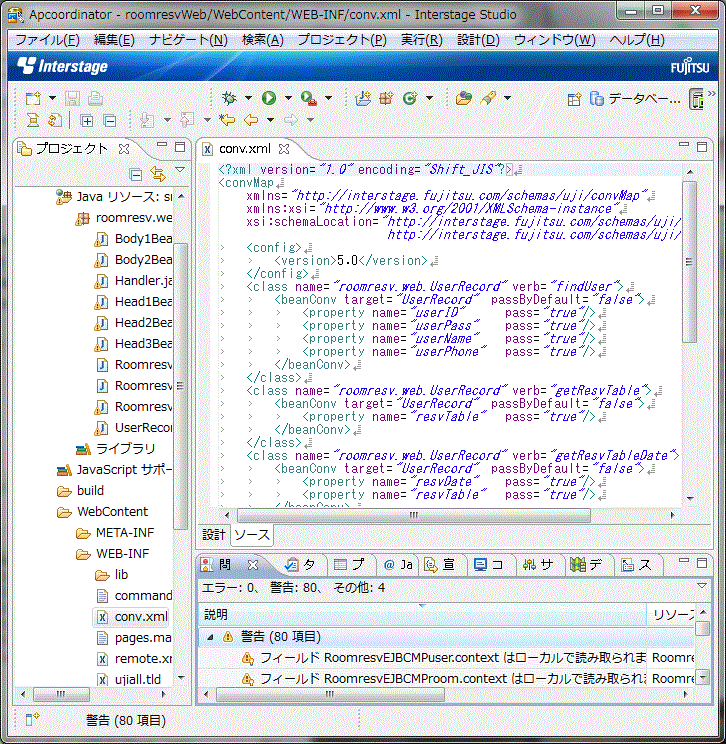
Task: Open the ナビゲート(N) menu
Action: 188,40
